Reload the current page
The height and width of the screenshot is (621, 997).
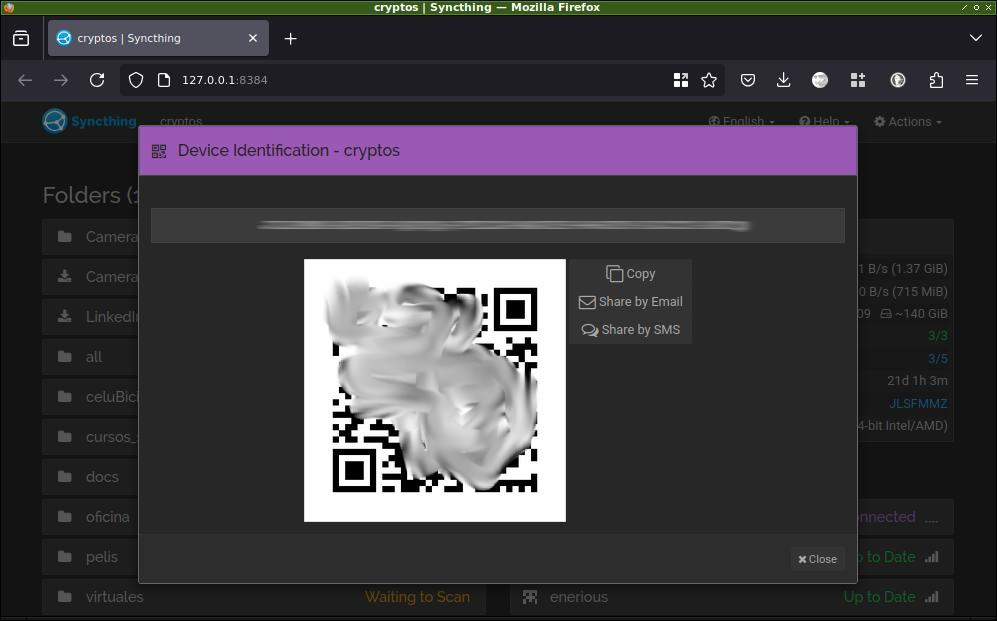[97, 80]
